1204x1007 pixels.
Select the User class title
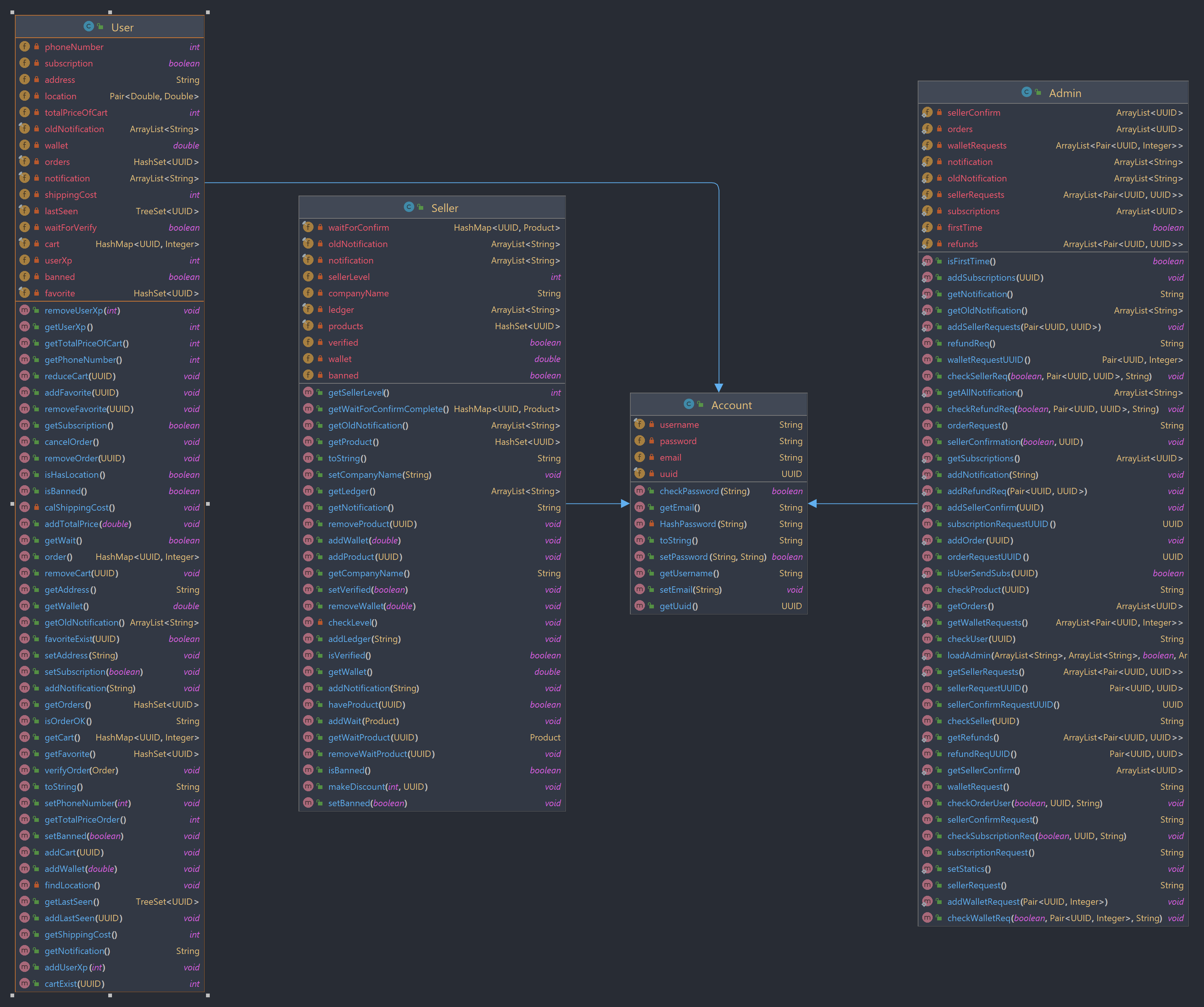point(122,27)
